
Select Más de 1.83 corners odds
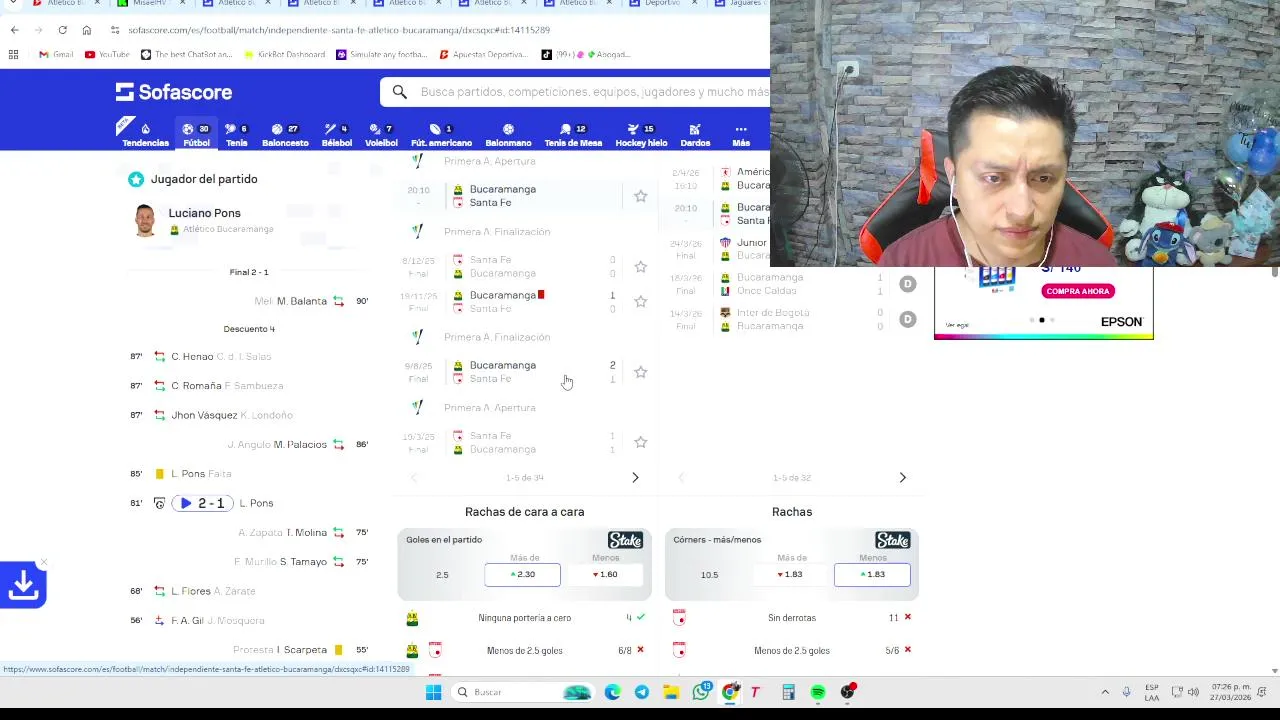click(790, 574)
